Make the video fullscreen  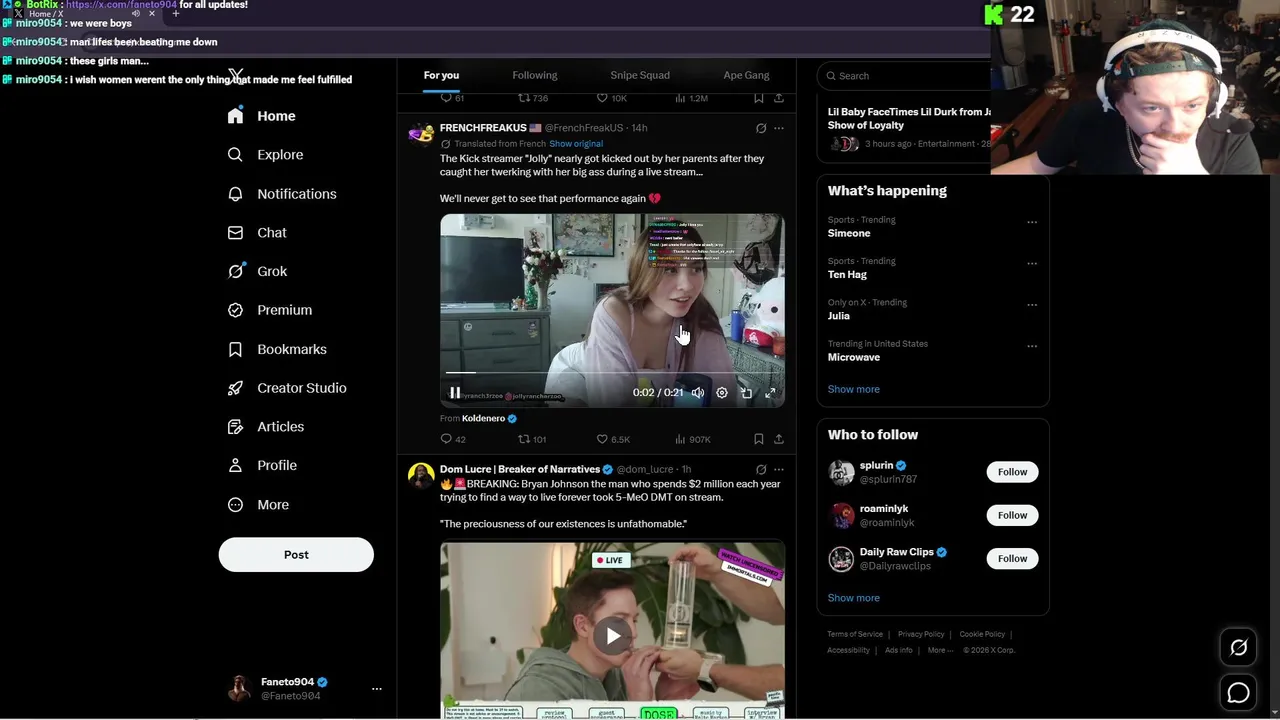point(770,393)
